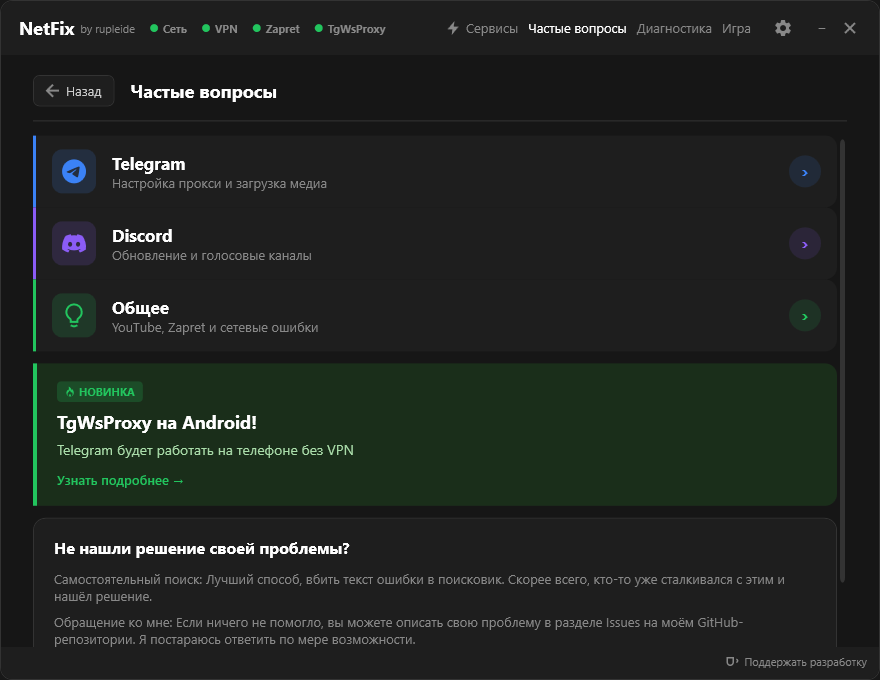Expand the Общее section chevron

[805, 315]
